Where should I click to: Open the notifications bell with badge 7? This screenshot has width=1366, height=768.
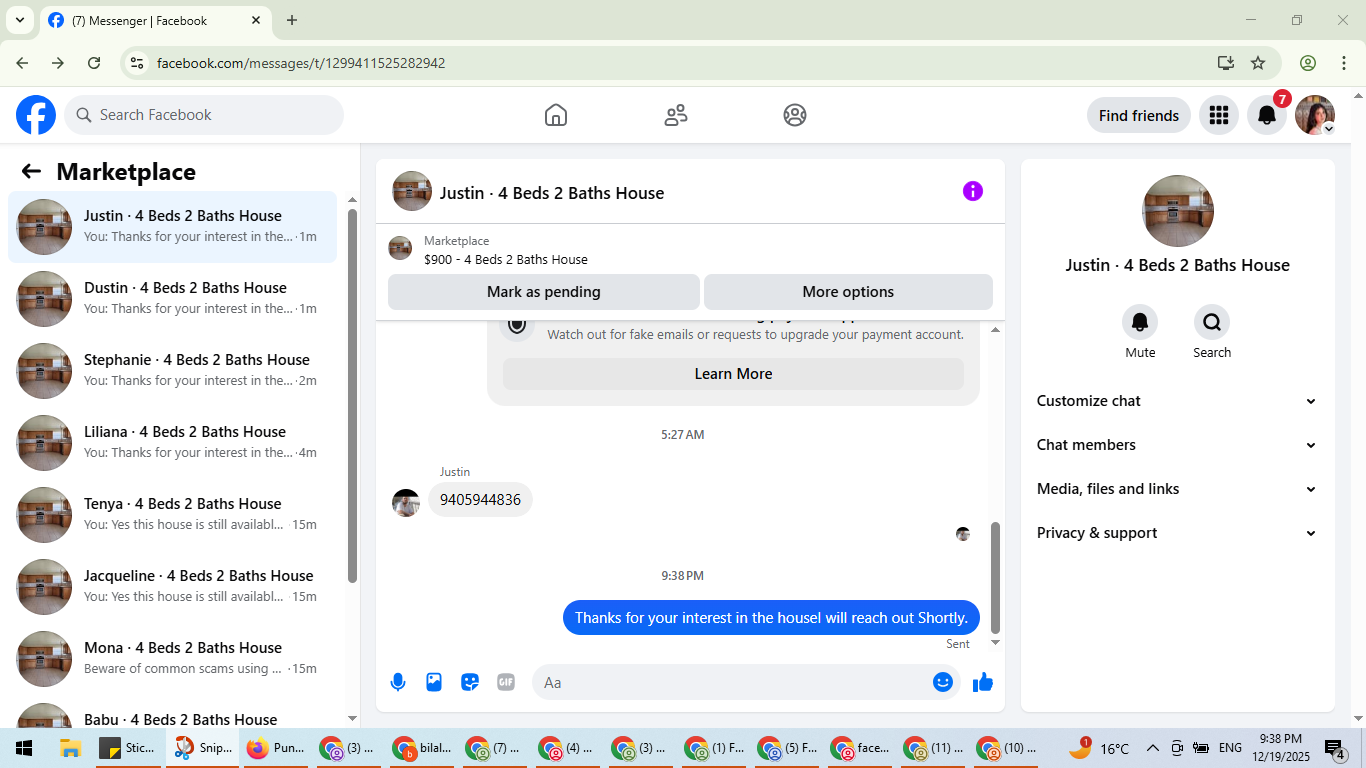(x=1267, y=115)
